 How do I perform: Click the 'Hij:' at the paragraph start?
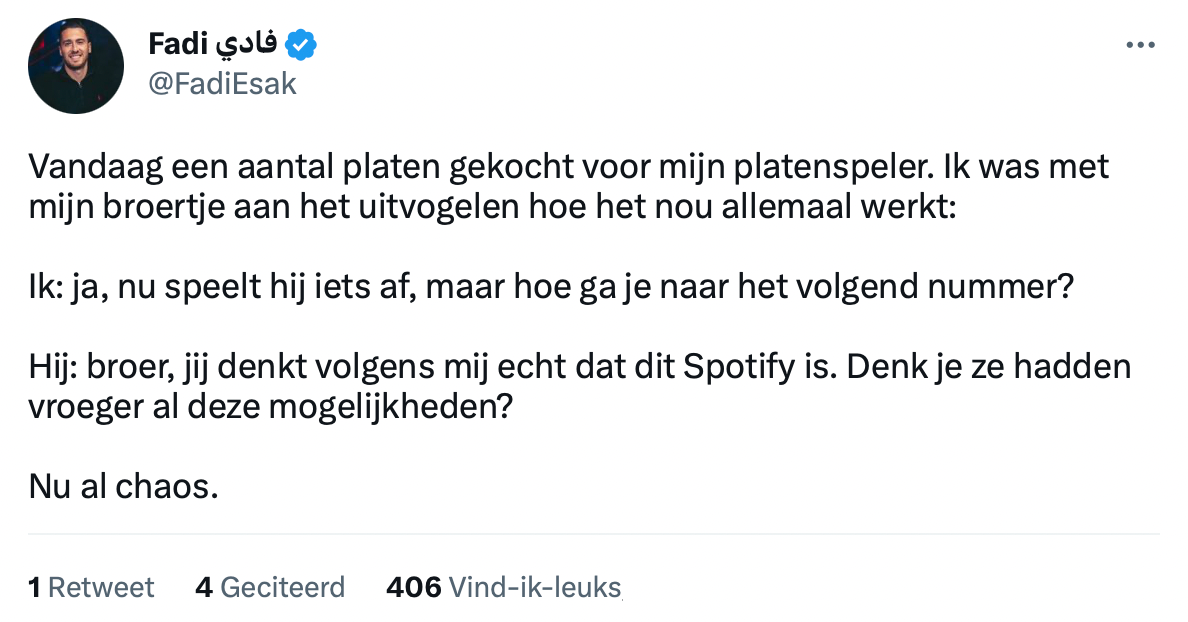[x=50, y=367]
